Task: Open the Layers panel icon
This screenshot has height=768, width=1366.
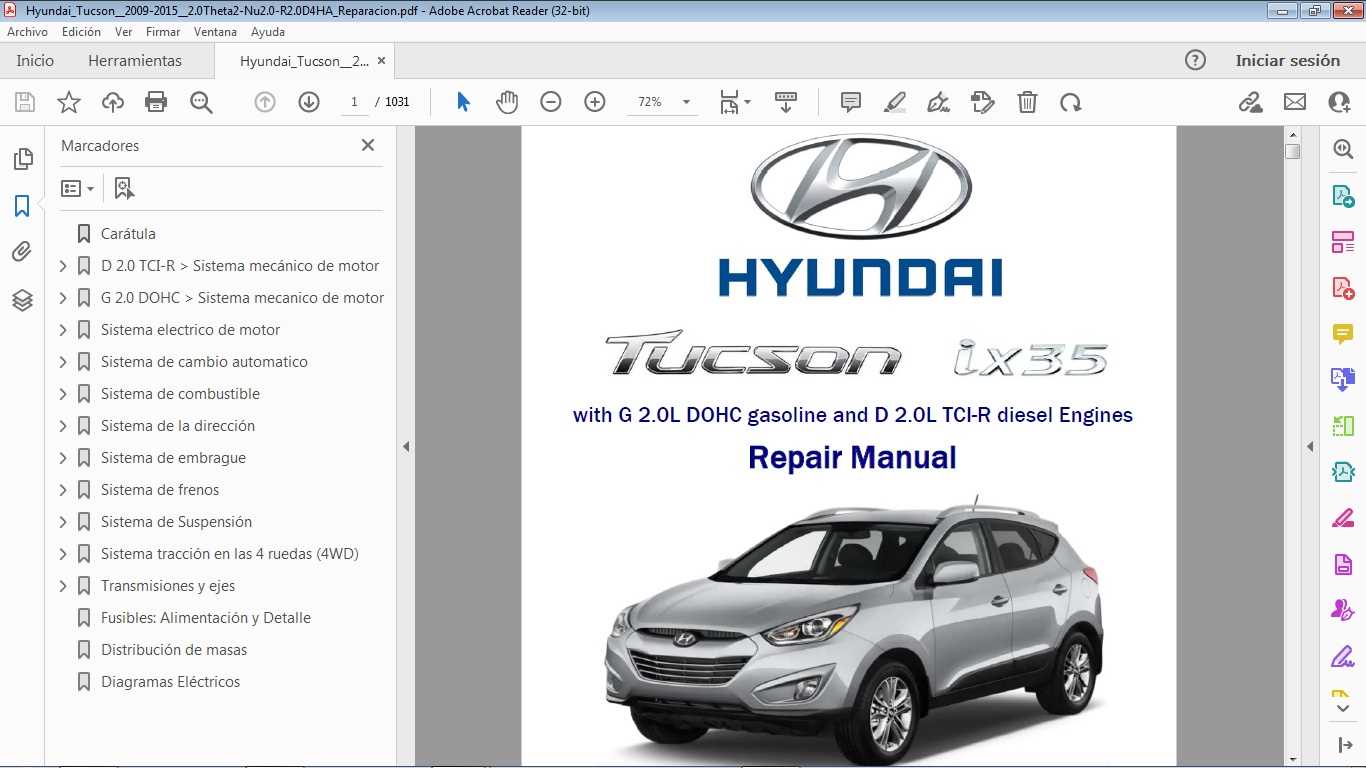Action: pos(22,300)
